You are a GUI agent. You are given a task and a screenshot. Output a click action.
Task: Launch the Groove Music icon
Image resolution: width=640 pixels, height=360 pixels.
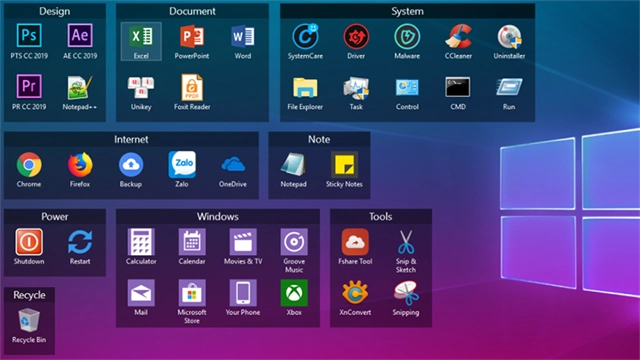[x=294, y=242]
